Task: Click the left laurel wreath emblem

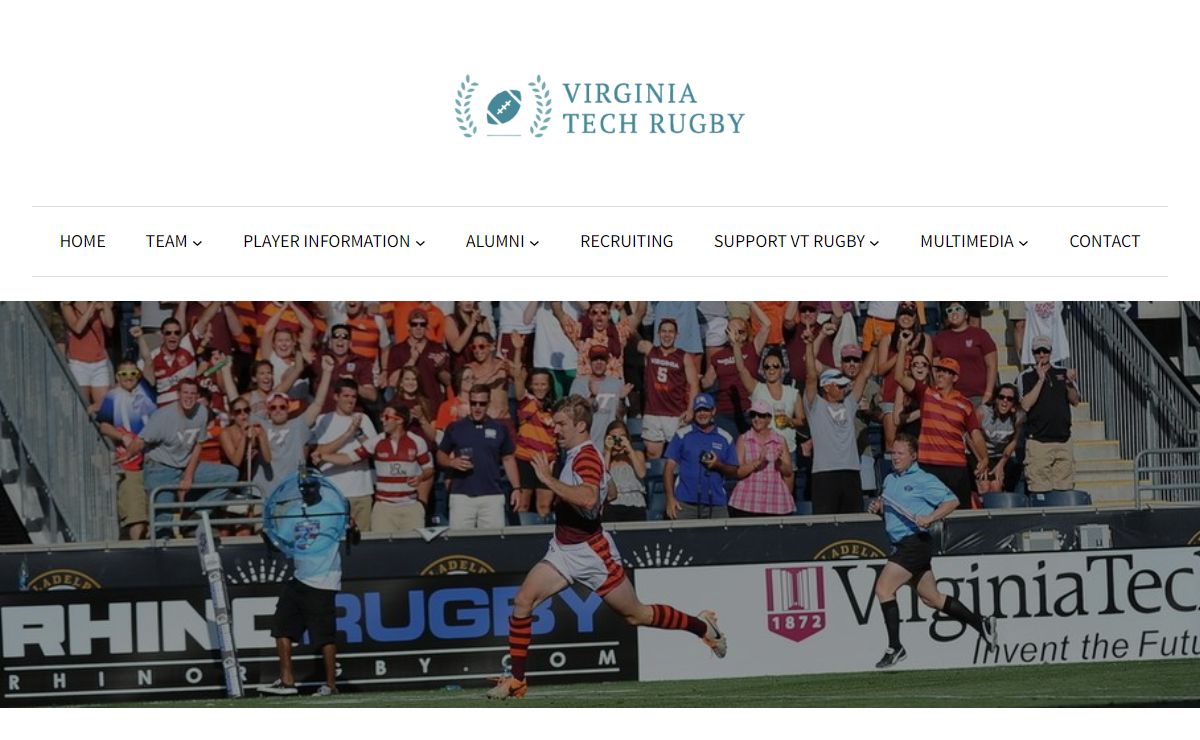Action: 466,106
